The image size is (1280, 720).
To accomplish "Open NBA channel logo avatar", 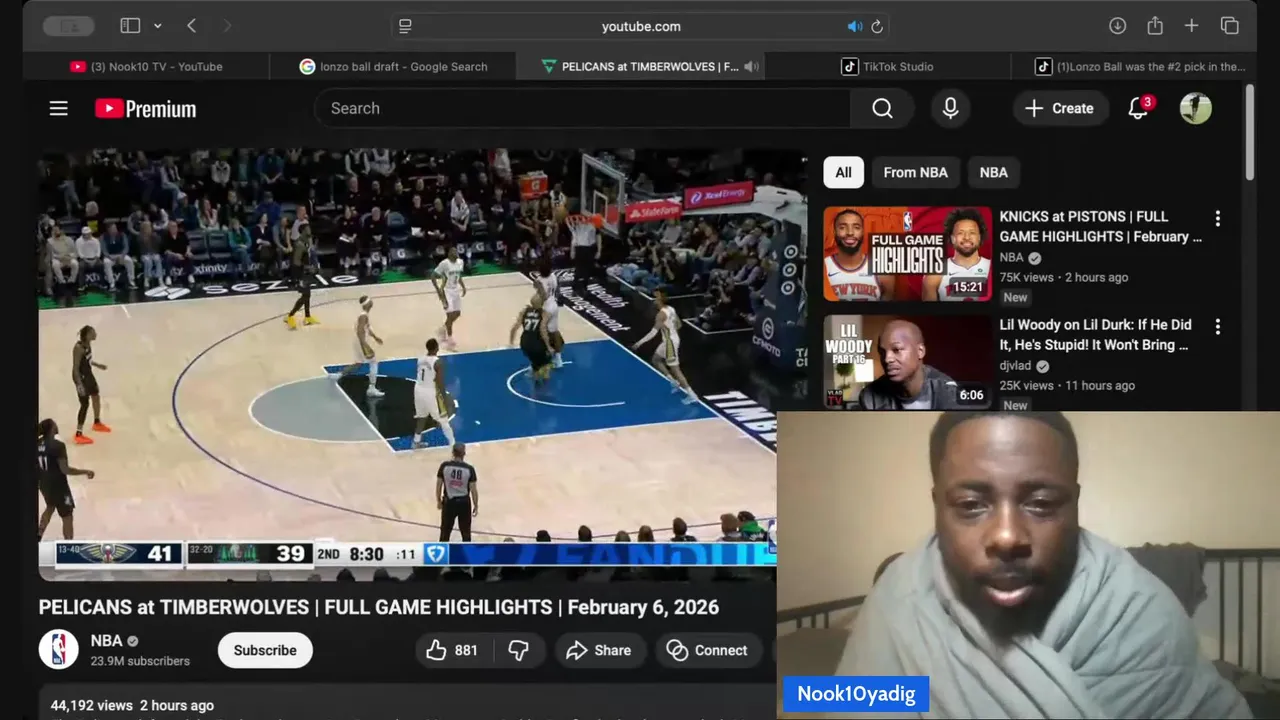I will pyautogui.click(x=58, y=650).
